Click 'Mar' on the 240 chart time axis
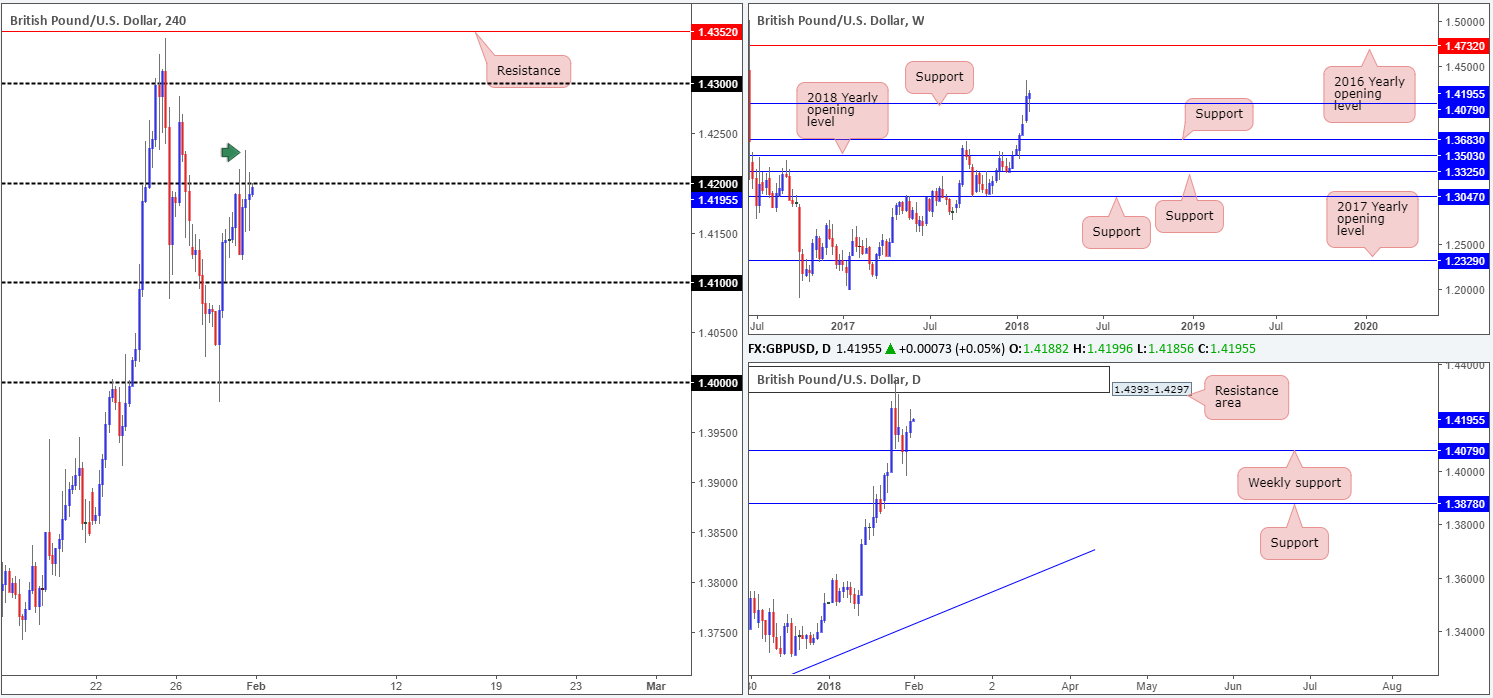The height and width of the screenshot is (698, 1493). pyautogui.click(x=655, y=685)
